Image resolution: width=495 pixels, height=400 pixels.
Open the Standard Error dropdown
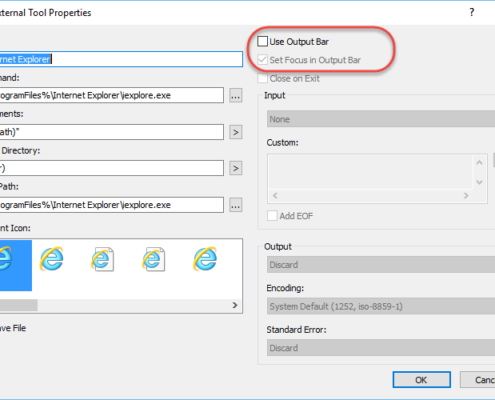381,348
